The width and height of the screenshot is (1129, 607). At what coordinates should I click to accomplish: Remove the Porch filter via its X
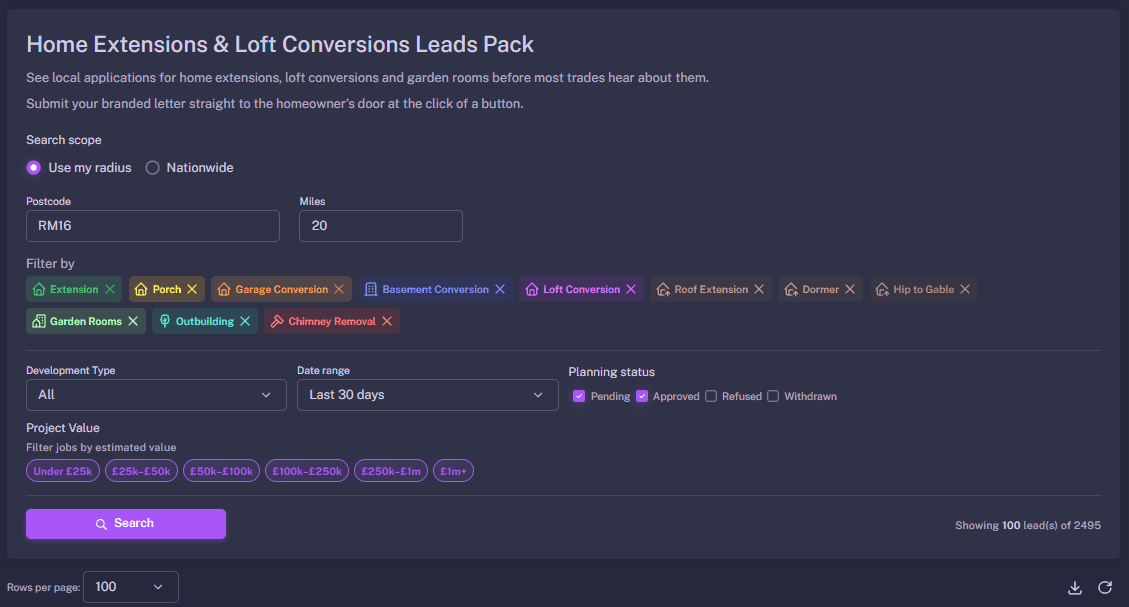192,288
